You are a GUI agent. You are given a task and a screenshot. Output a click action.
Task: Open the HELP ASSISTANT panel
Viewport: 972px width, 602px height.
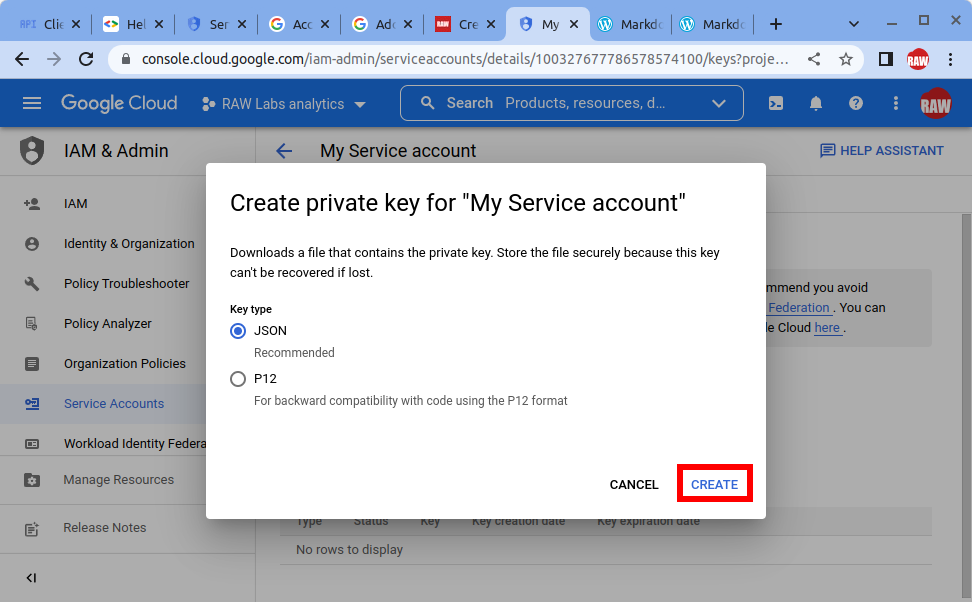(x=881, y=151)
